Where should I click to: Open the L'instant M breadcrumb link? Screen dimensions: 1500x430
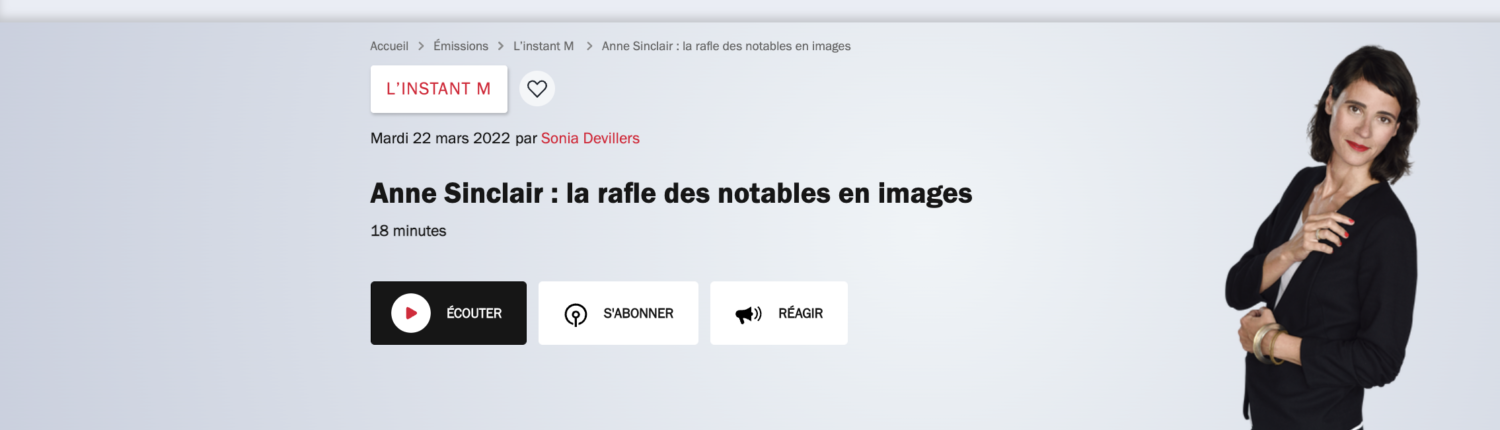coord(544,46)
